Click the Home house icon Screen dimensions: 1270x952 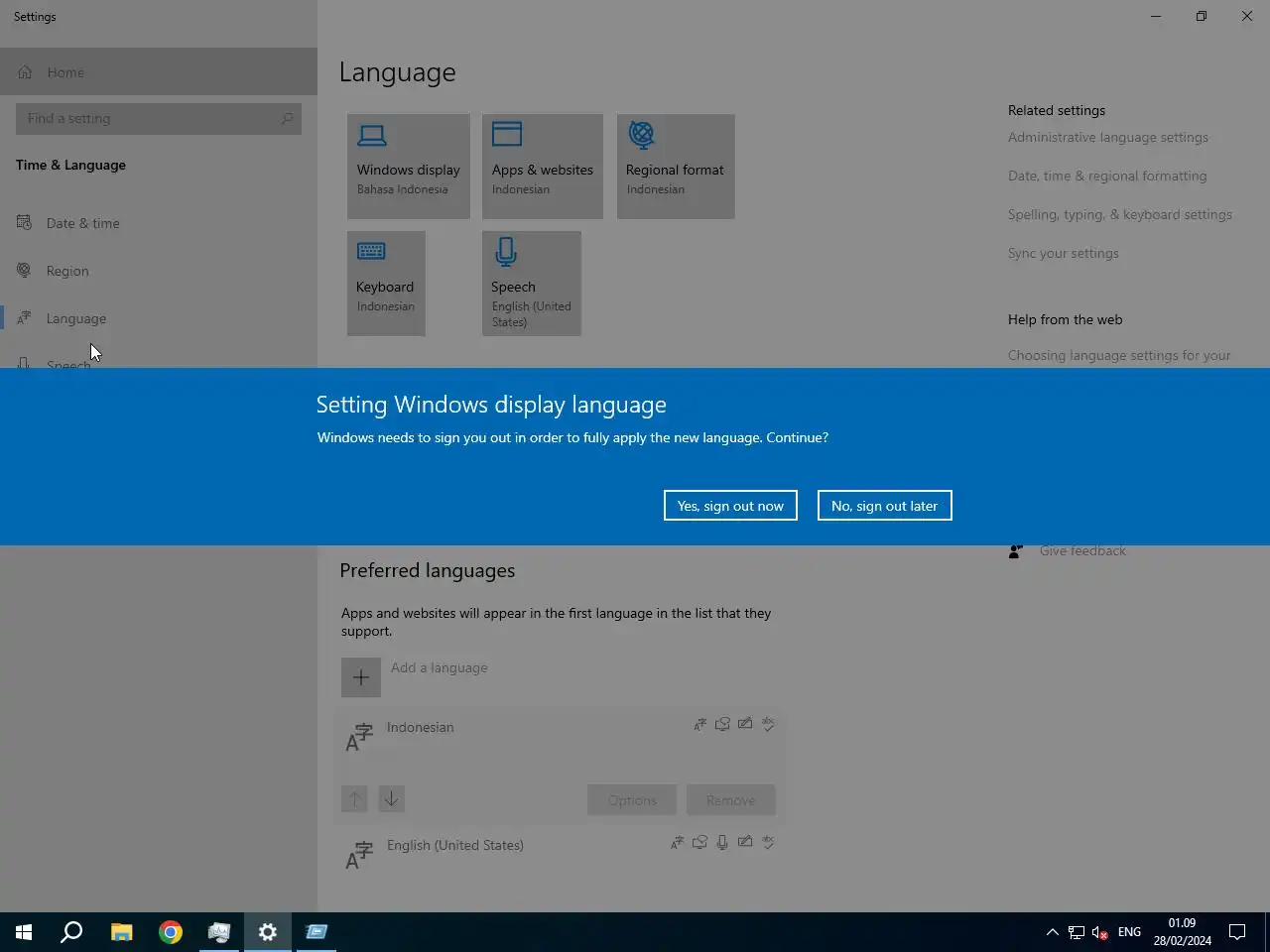(x=25, y=72)
